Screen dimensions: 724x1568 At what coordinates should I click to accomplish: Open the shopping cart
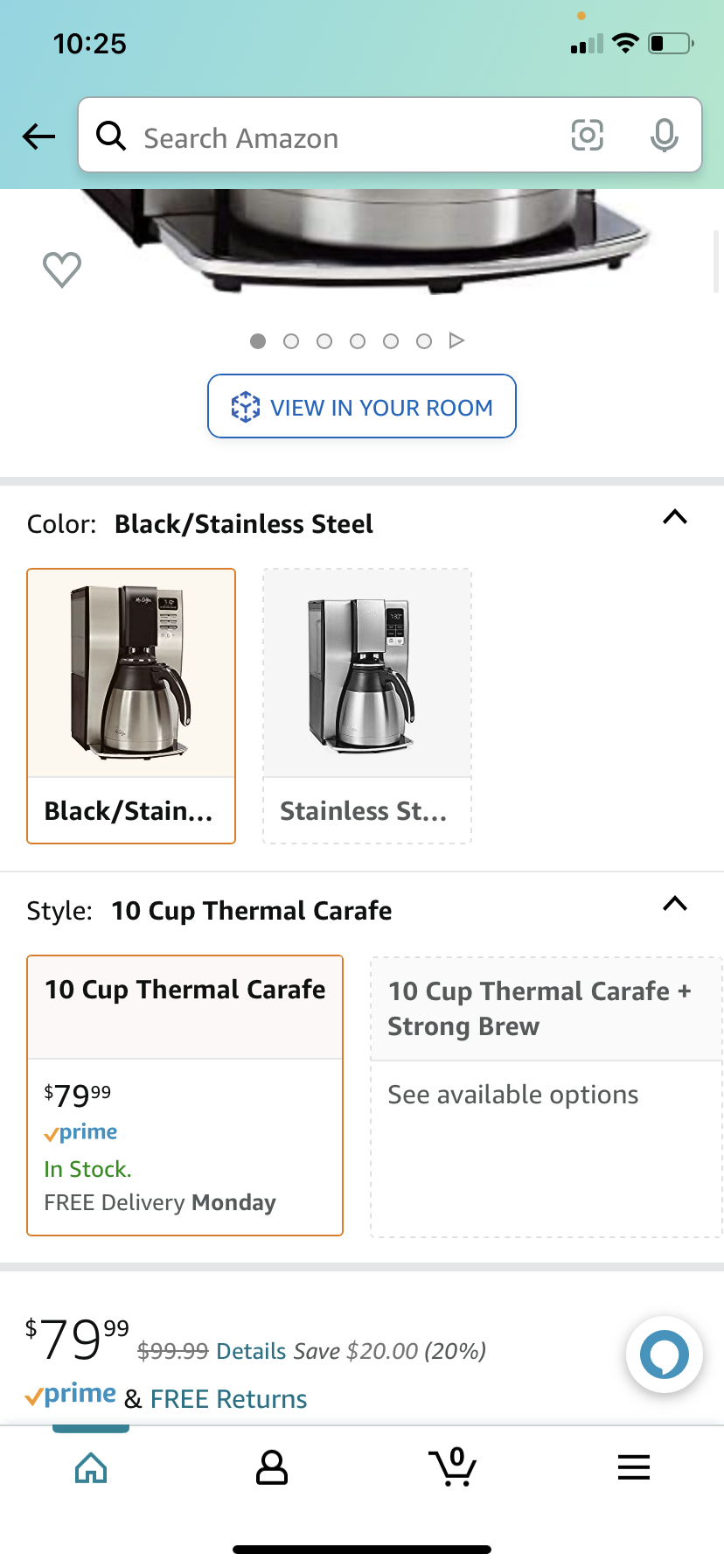point(452,1467)
